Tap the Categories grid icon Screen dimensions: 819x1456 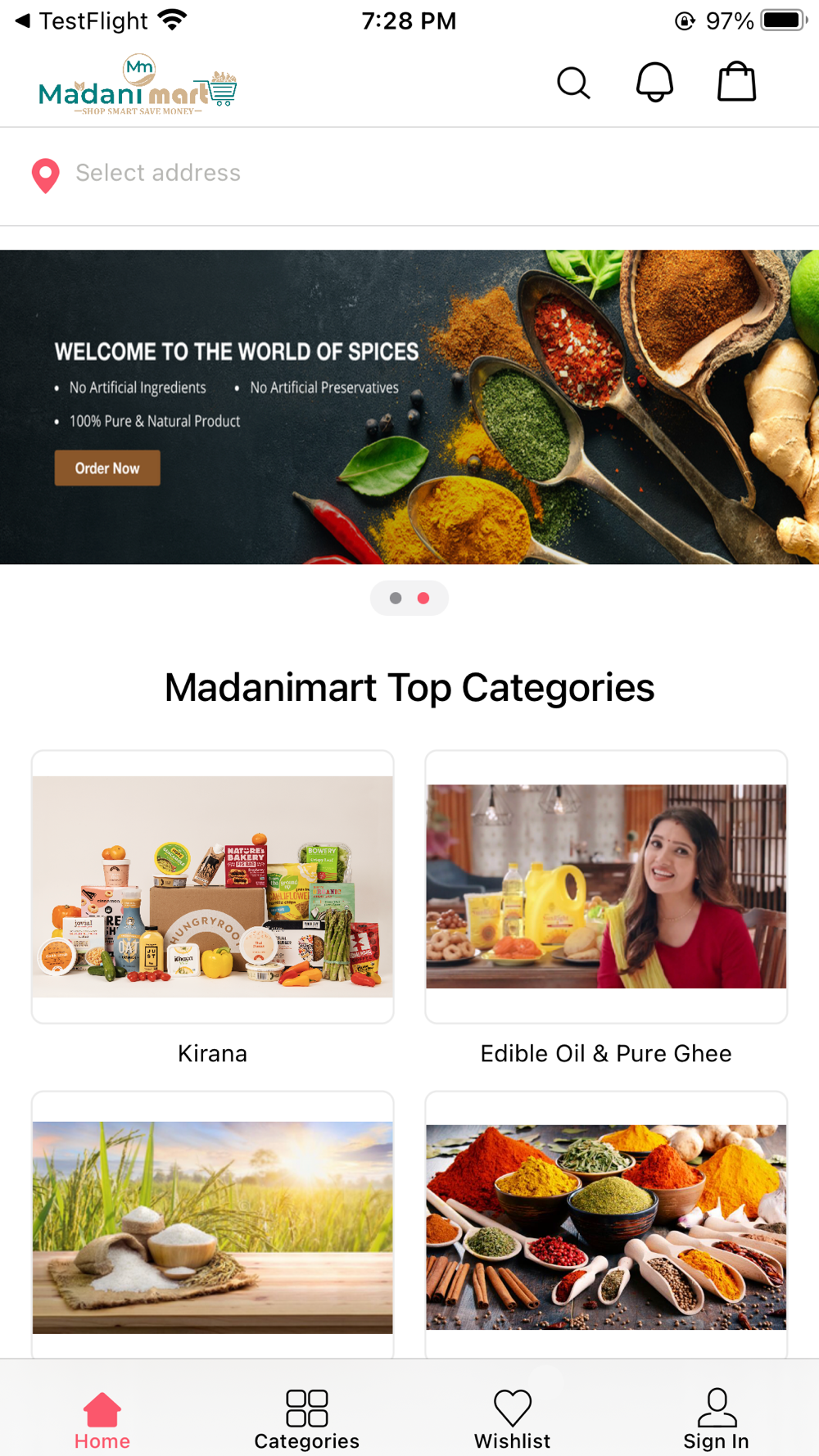pyautogui.click(x=307, y=1409)
